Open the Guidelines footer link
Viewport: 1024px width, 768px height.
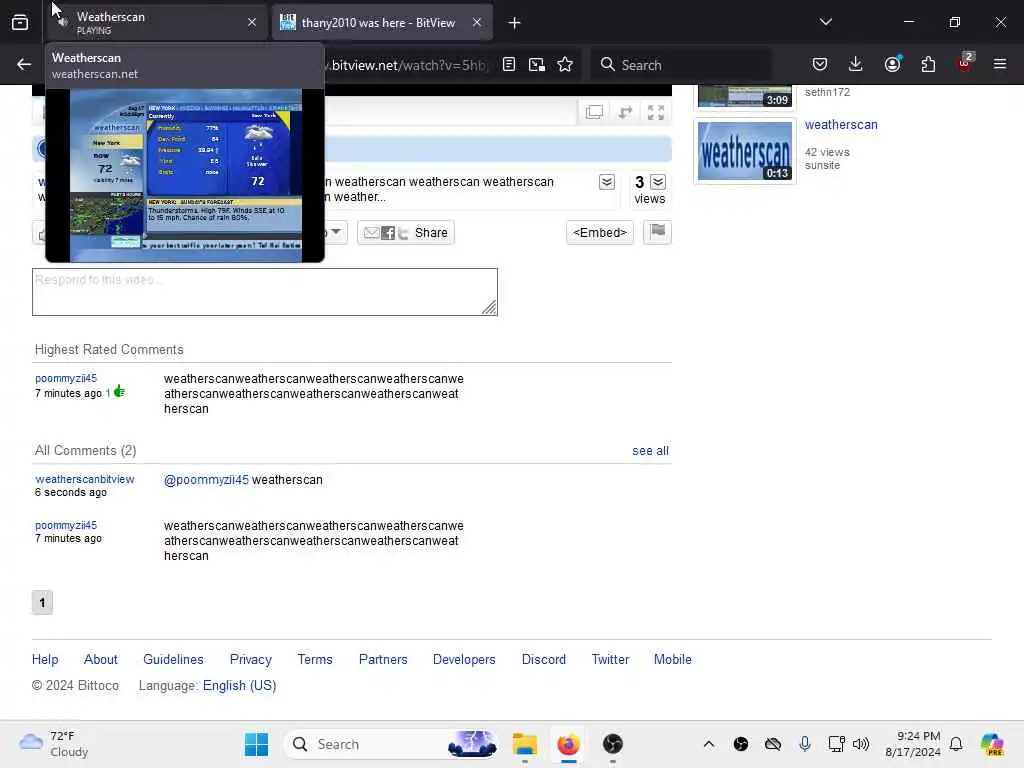click(173, 660)
